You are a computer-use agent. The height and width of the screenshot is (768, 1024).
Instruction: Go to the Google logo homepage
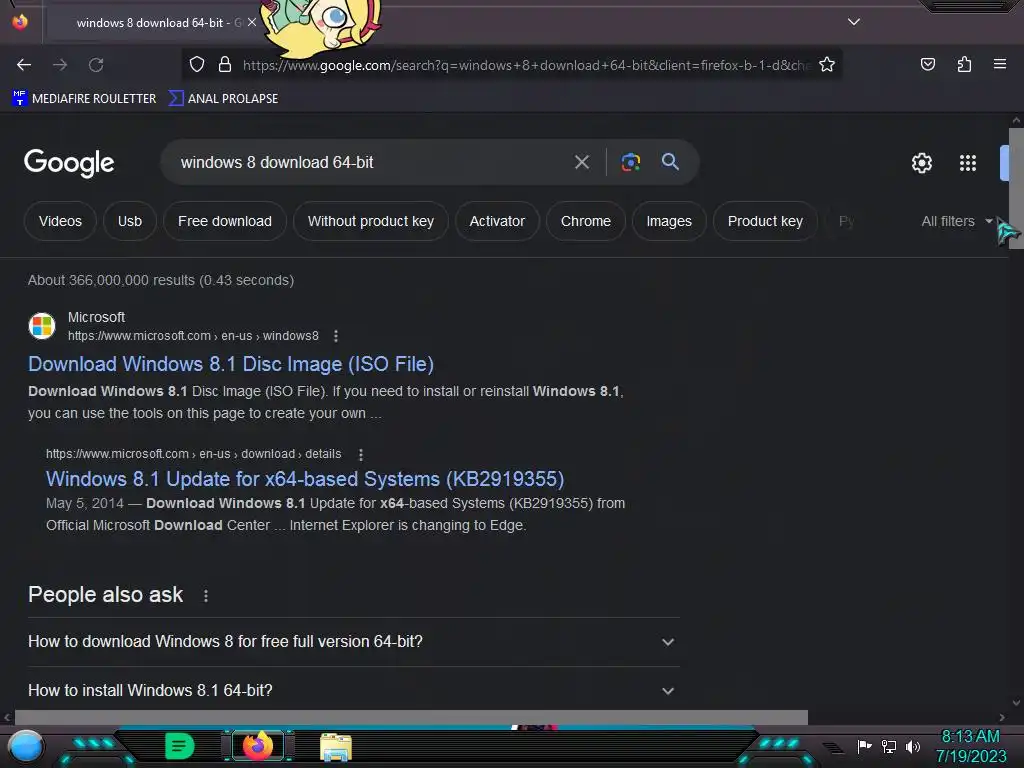point(69,163)
